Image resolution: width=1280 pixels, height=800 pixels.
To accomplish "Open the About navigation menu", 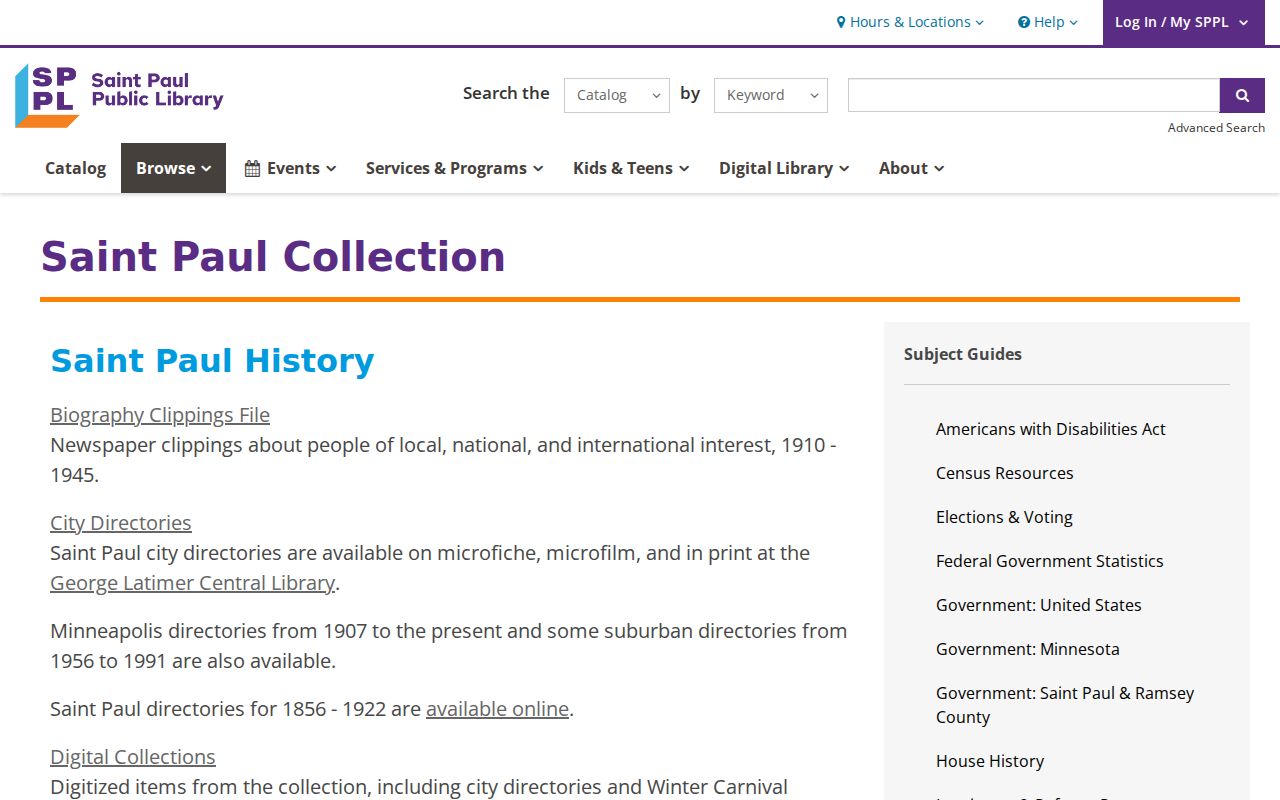I will pyautogui.click(x=911, y=168).
